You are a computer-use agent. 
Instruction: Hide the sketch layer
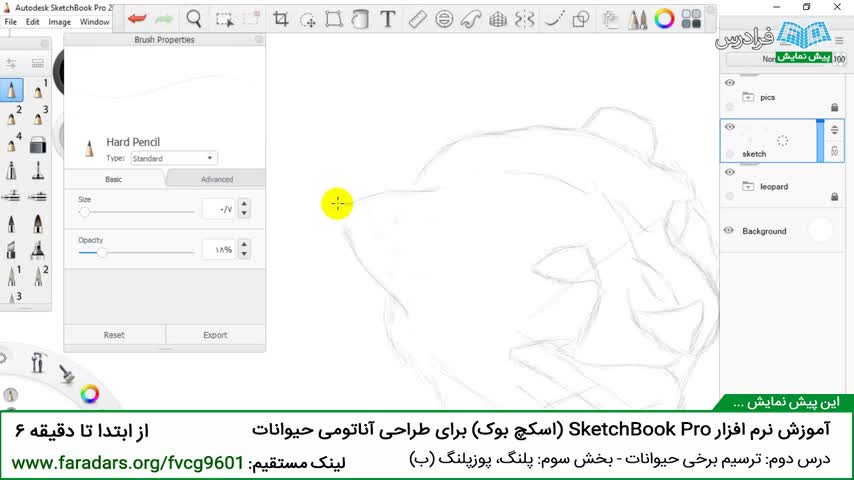tap(730, 127)
